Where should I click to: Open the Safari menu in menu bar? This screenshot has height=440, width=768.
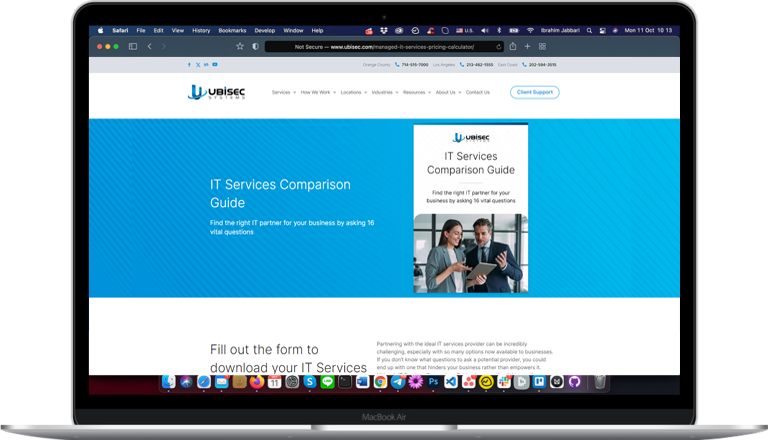coord(120,30)
